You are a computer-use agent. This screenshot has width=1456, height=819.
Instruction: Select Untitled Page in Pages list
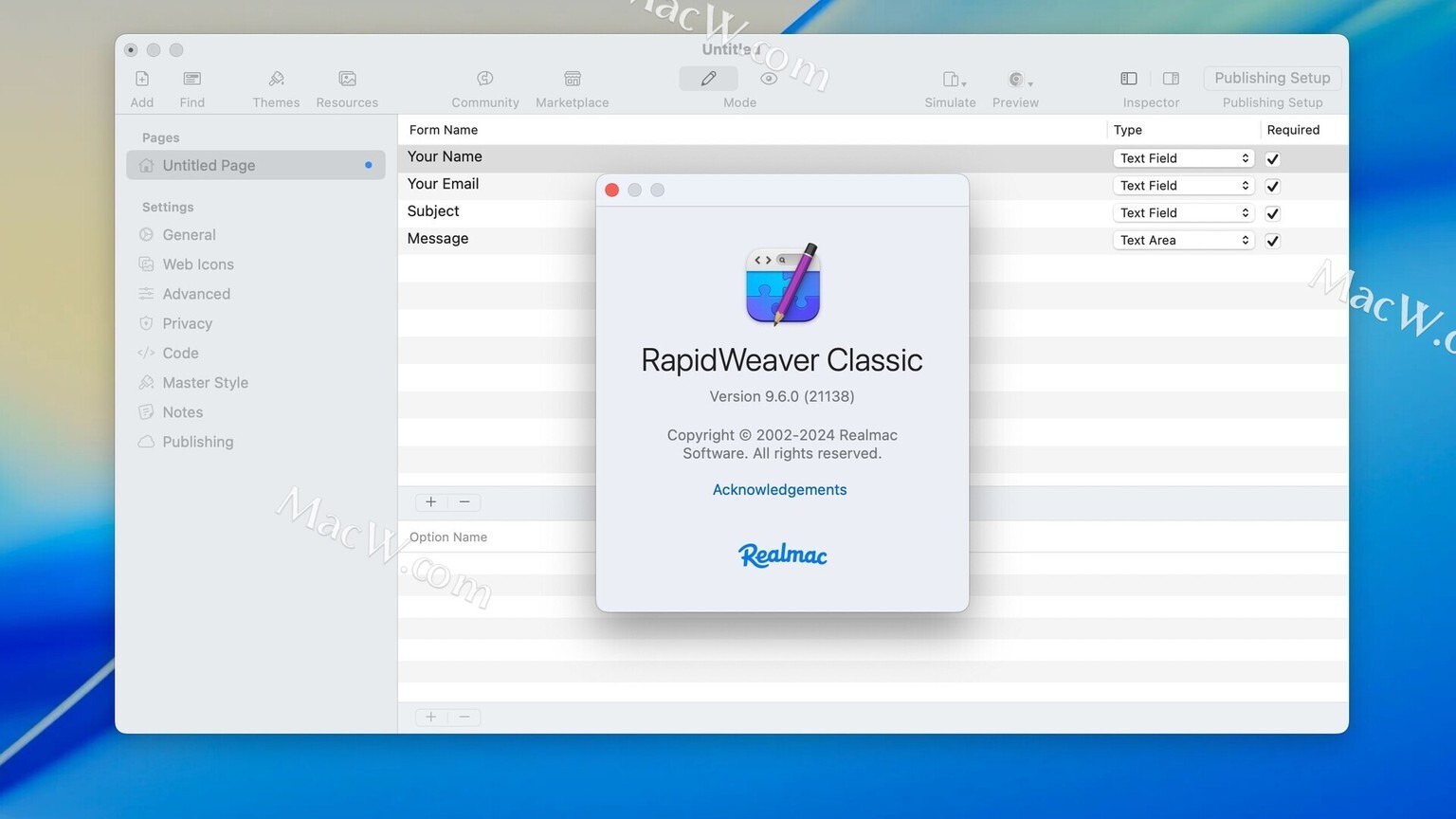pyautogui.click(x=256, y=165)
